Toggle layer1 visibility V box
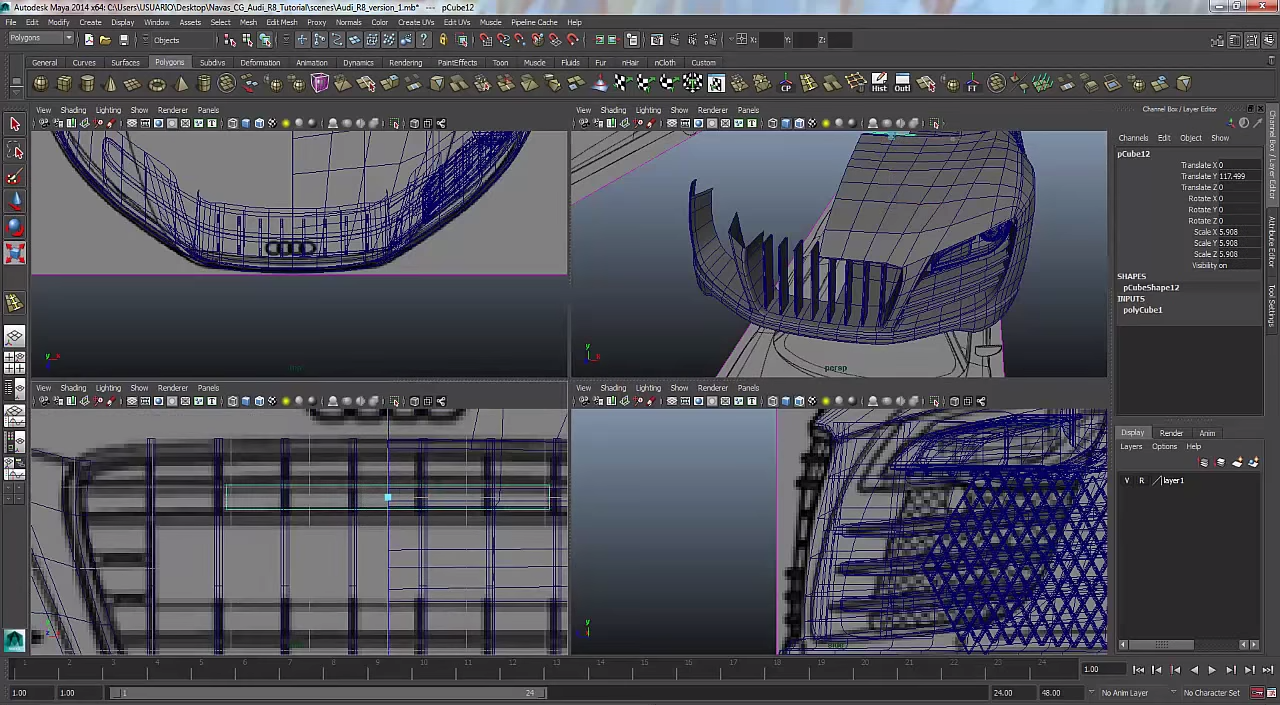Image resolution: width=1280 pixels, height=705 pixels. point(1127,481)
